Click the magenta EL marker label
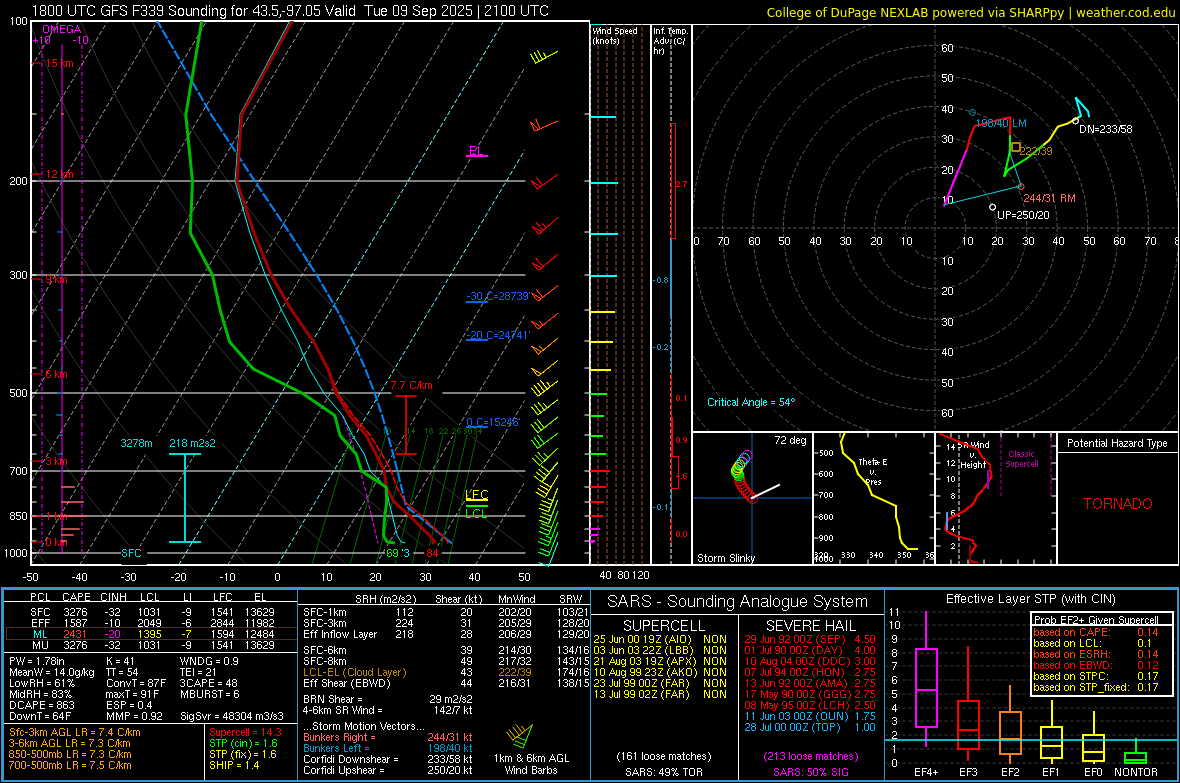Screen dimensions: 1180x783 475,151
